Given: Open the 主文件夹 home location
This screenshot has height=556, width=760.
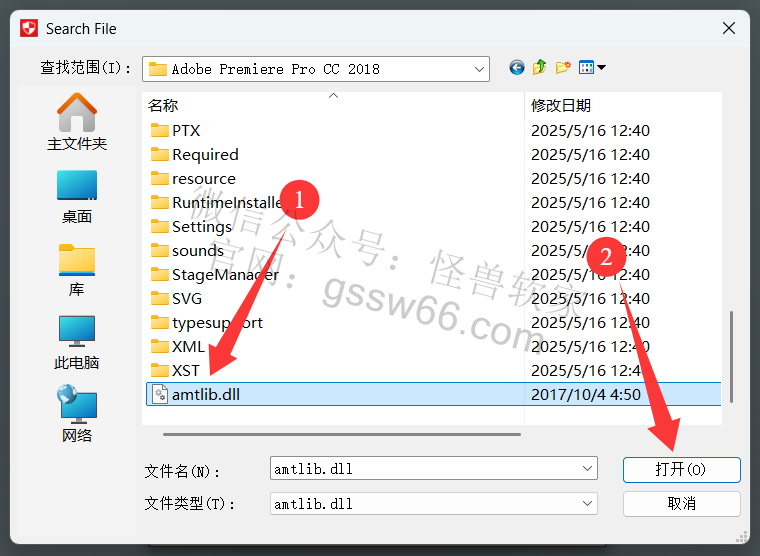Looking at the screenshot, I should [77, 122].
